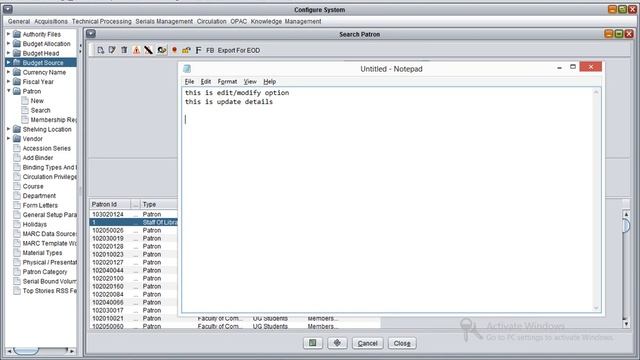The width and height of the screenshot is (640, 360).
Task: Click the patron table scroll down arrow
Action: [626, 324]
